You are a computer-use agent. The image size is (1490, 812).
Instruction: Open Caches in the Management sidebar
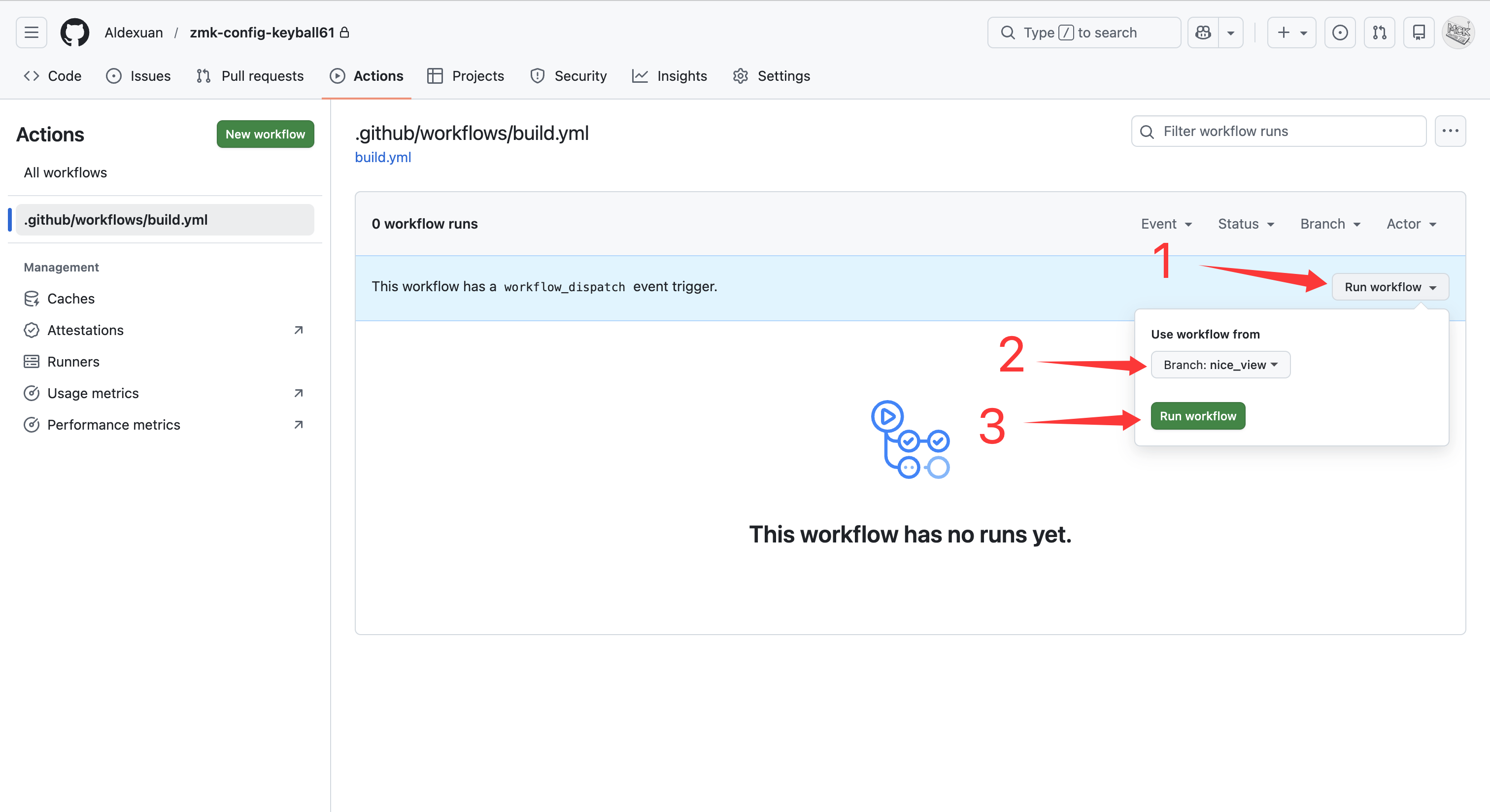(70, 299)
